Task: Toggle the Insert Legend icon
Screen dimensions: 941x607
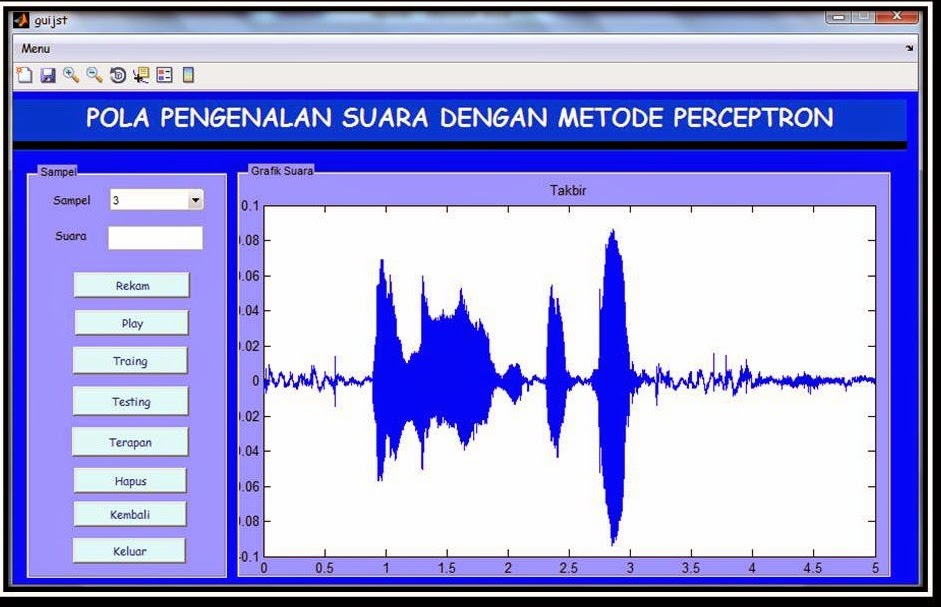Action: 164,75
